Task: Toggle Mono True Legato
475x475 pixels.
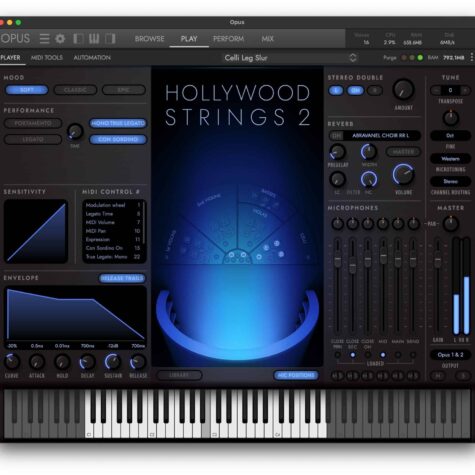Action: click(118, 123)
